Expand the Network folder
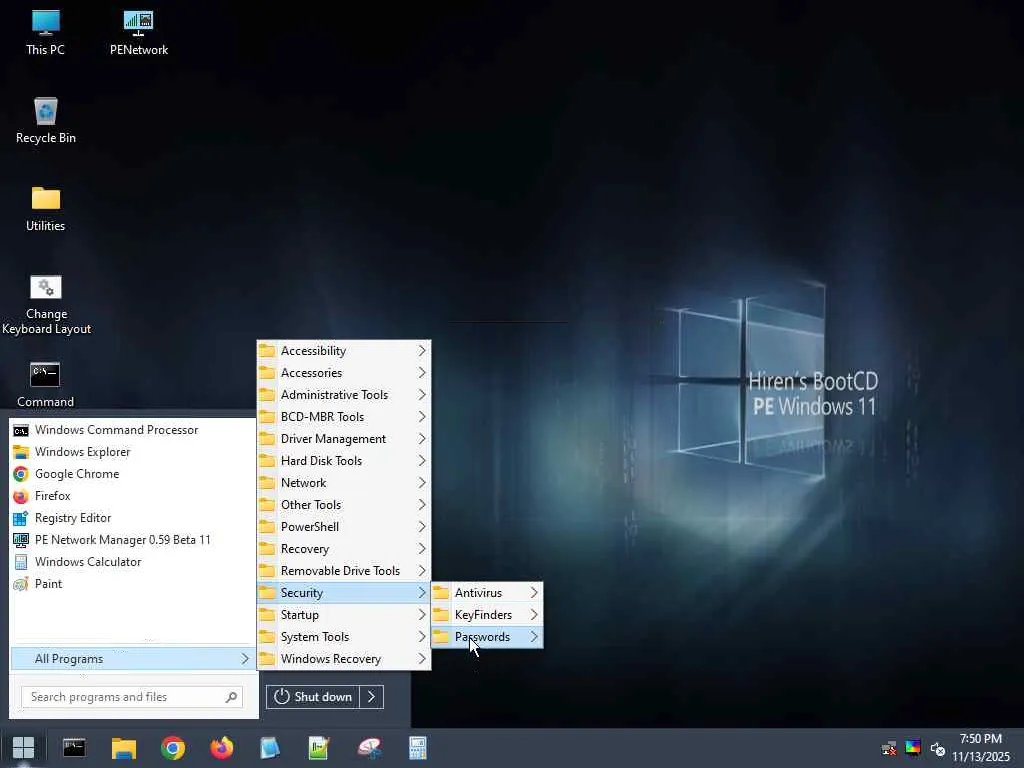This screenshot has width=1024, height=768. point(344,483)
